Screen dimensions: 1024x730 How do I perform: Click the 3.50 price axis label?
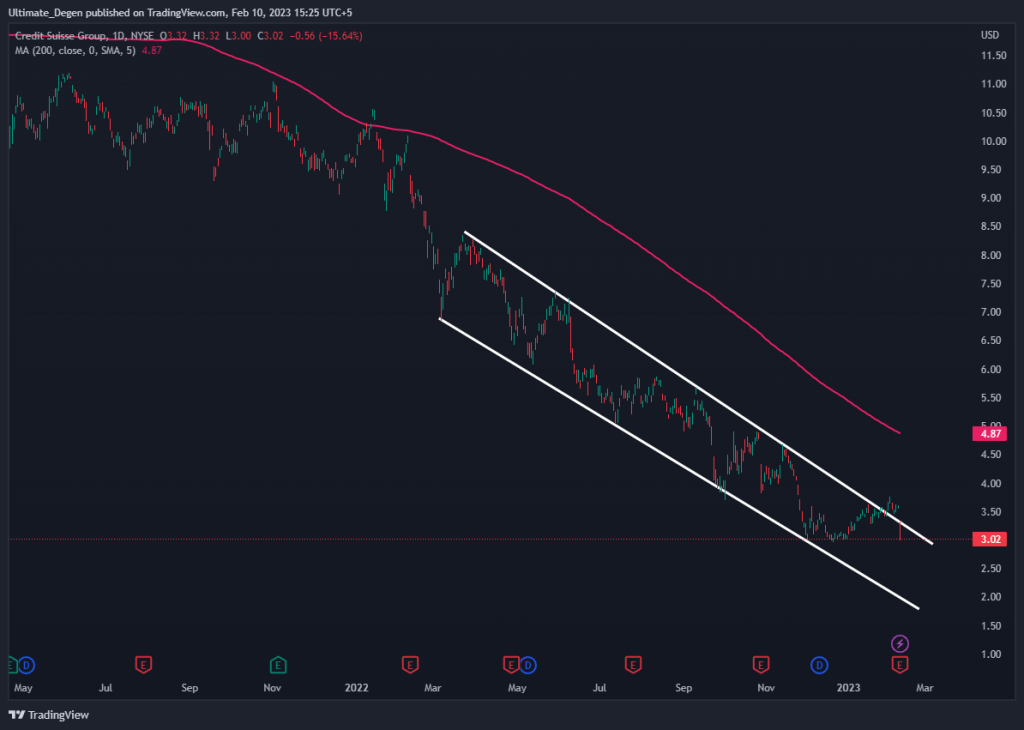(991, 511)
